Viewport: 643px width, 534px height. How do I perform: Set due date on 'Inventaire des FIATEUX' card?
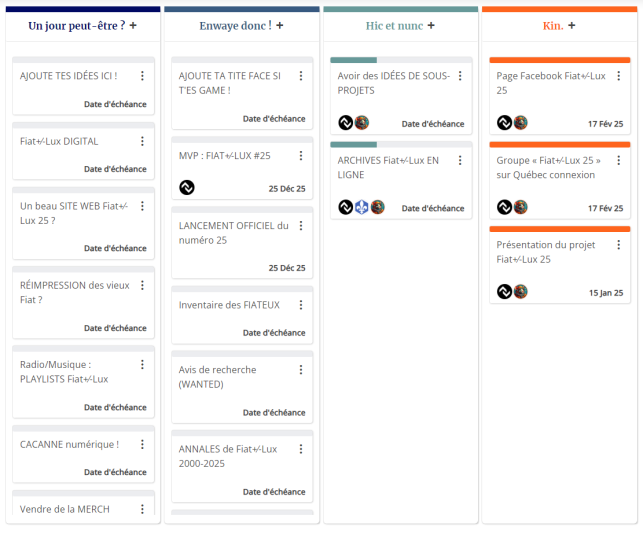[x=274, y=333]
